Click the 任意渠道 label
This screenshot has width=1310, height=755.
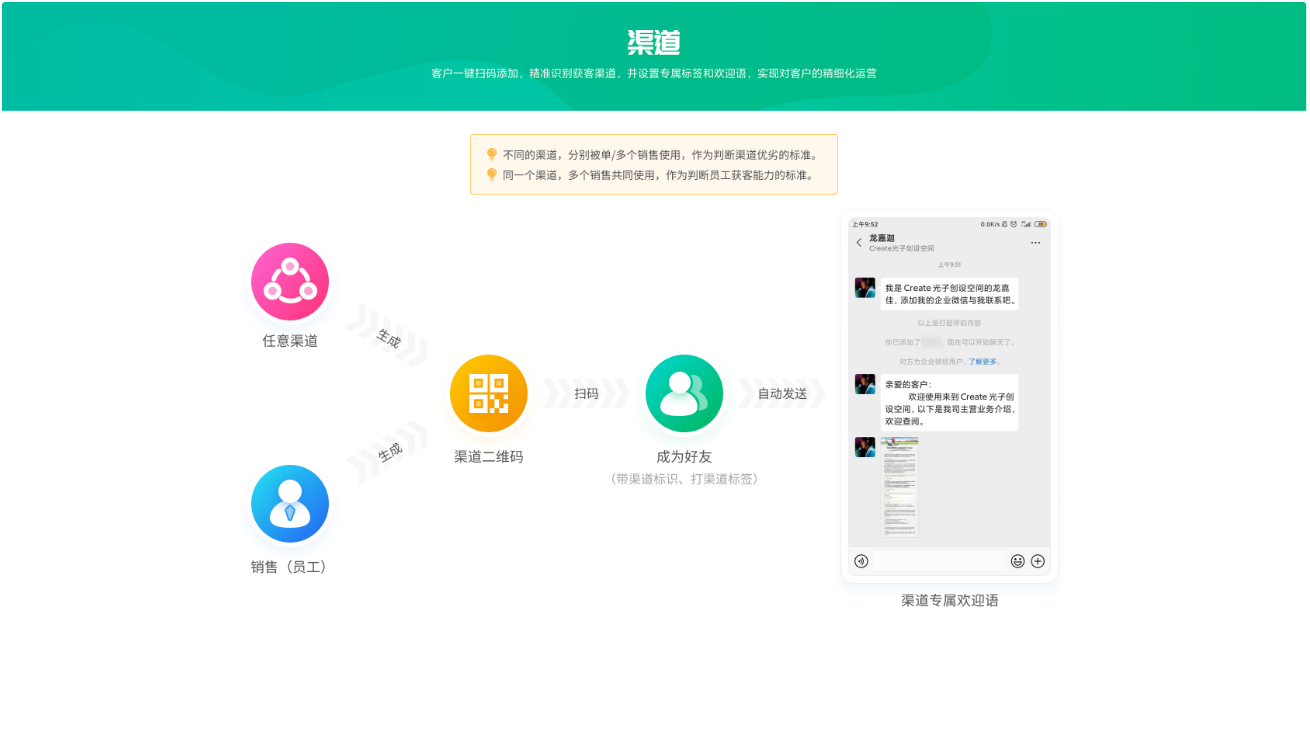tap(290, 341)
